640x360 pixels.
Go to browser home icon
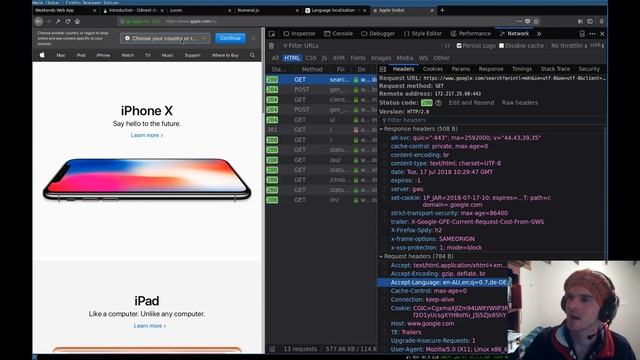[77, 21]
